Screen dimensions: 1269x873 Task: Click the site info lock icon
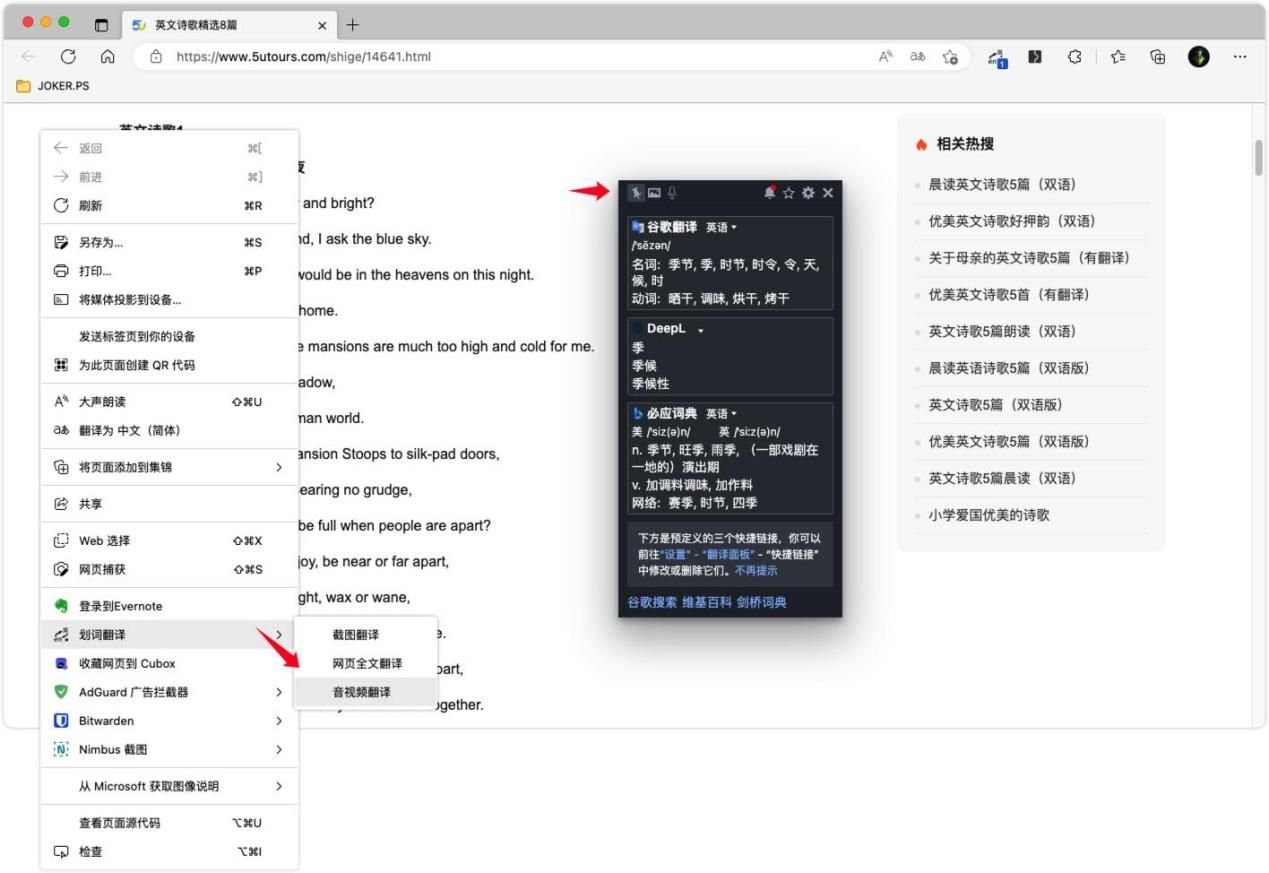[155, 57]
